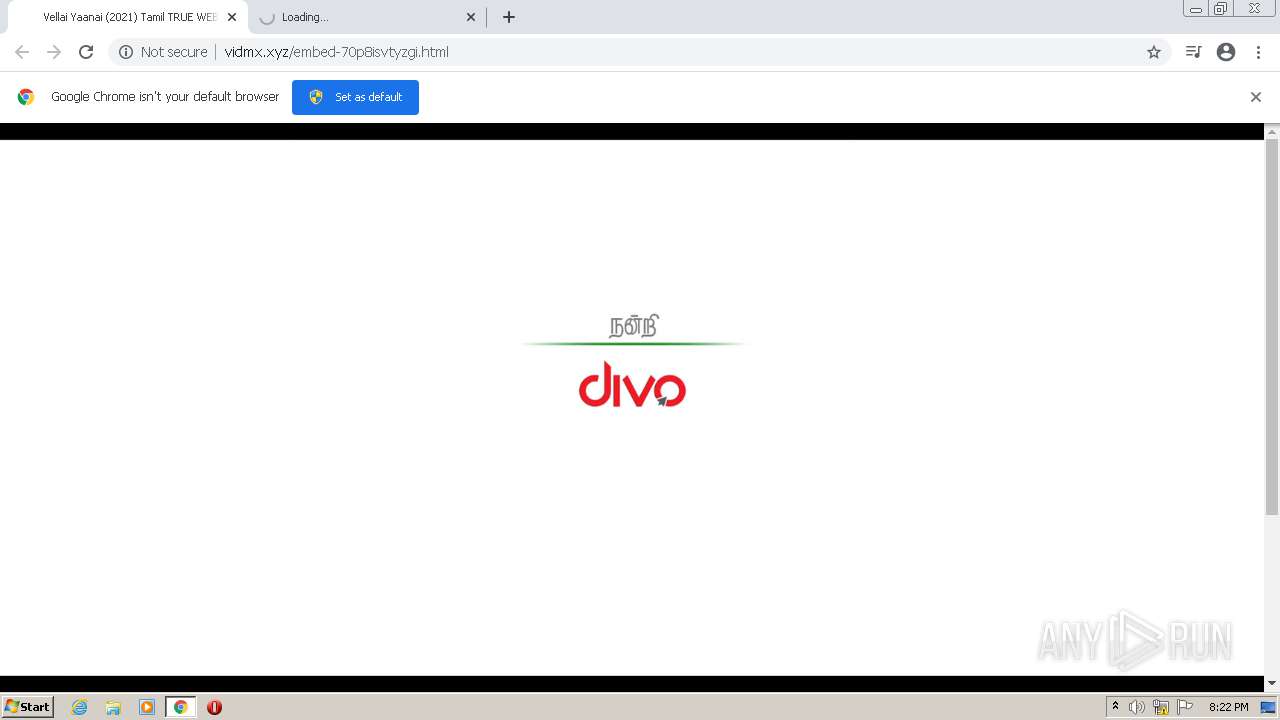The width and height of the screenshot is (1280, 720).
Task: View Not secure site information
Action: click(x=163, y=52)
